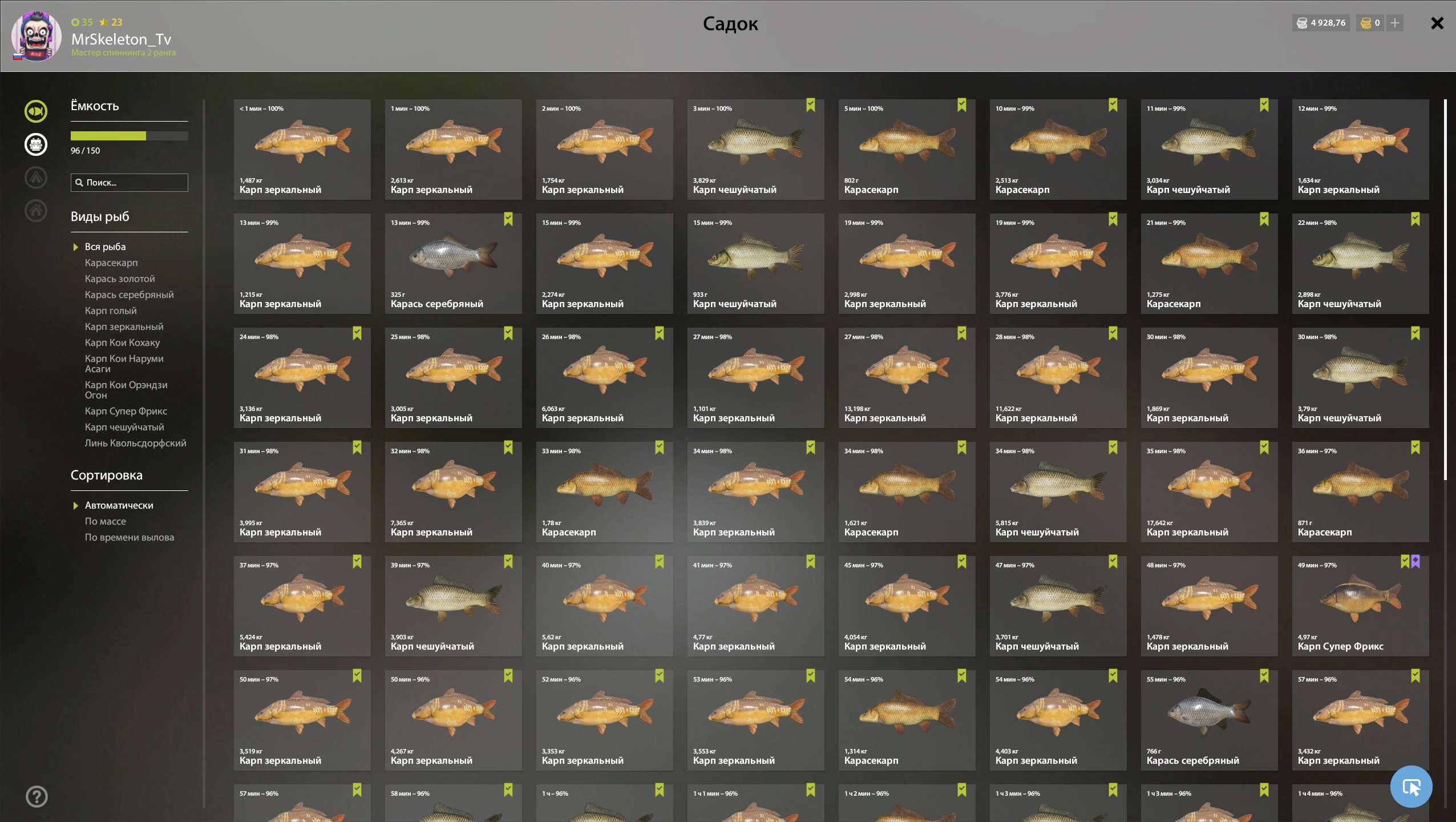Image resolution: width=1456 pixels, height=822 pixels.
Task: Click the help question mark icon
Action: [x=37, y=796]
